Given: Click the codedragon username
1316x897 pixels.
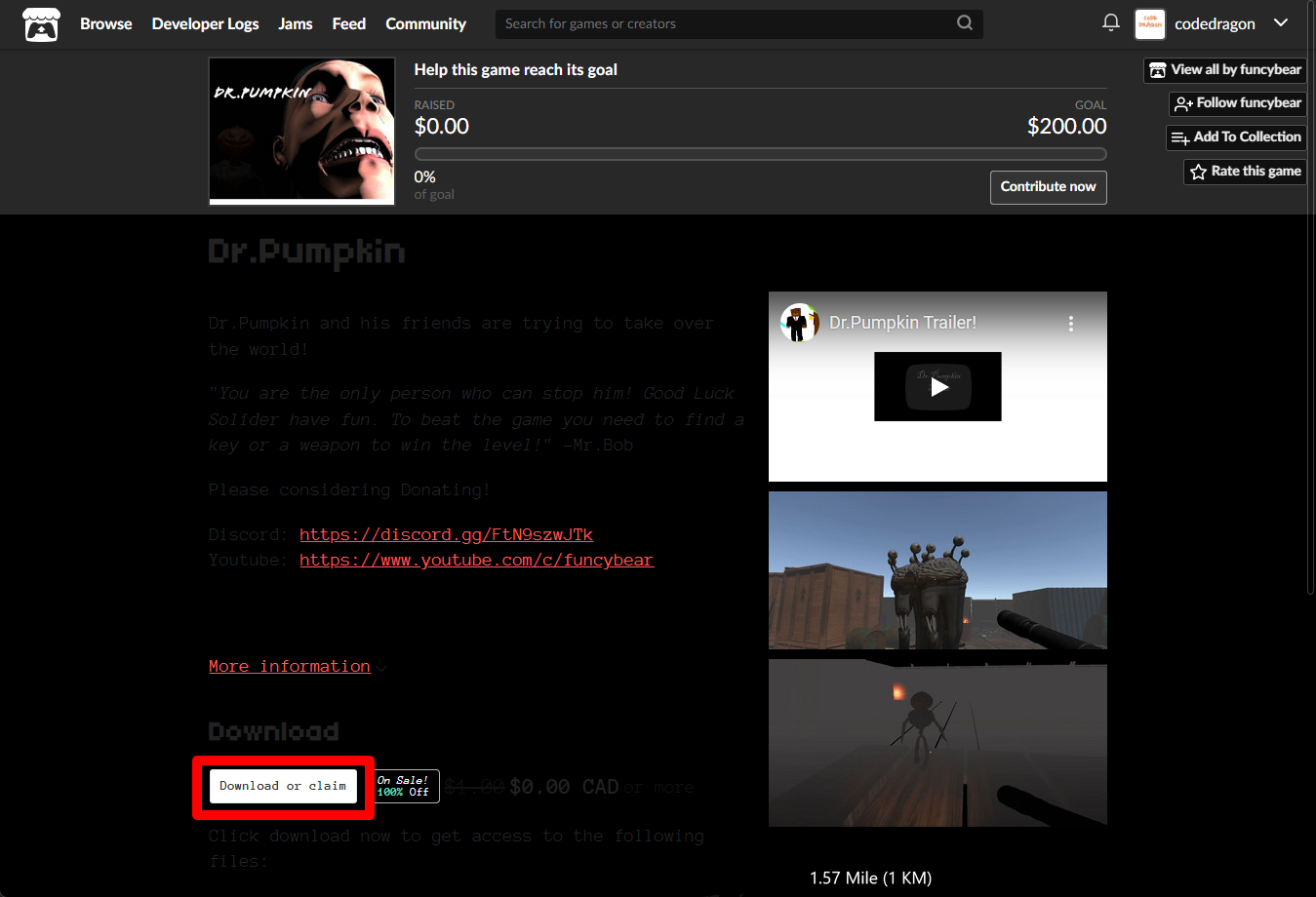Looking at the screenshot, I should [1215, 24].
